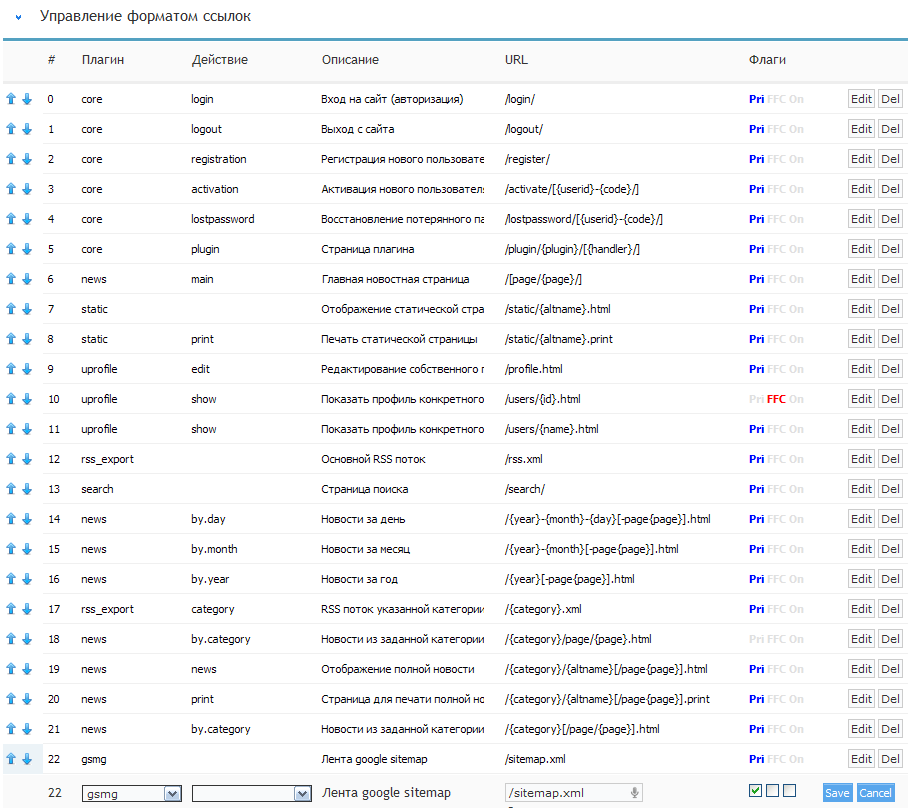Tick the third flag checkbox
The image size is (913, 808).
tap(789, 791)
